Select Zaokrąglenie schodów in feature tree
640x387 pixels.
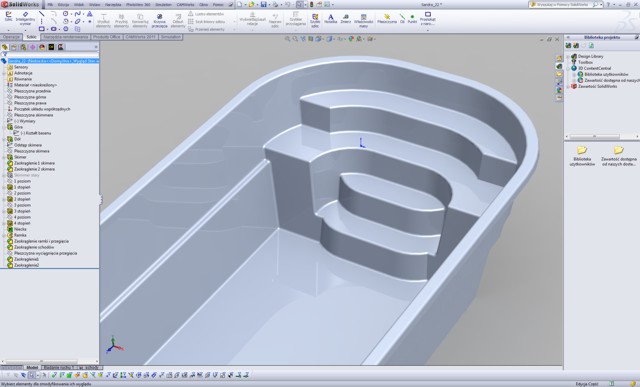coord(34,247)
